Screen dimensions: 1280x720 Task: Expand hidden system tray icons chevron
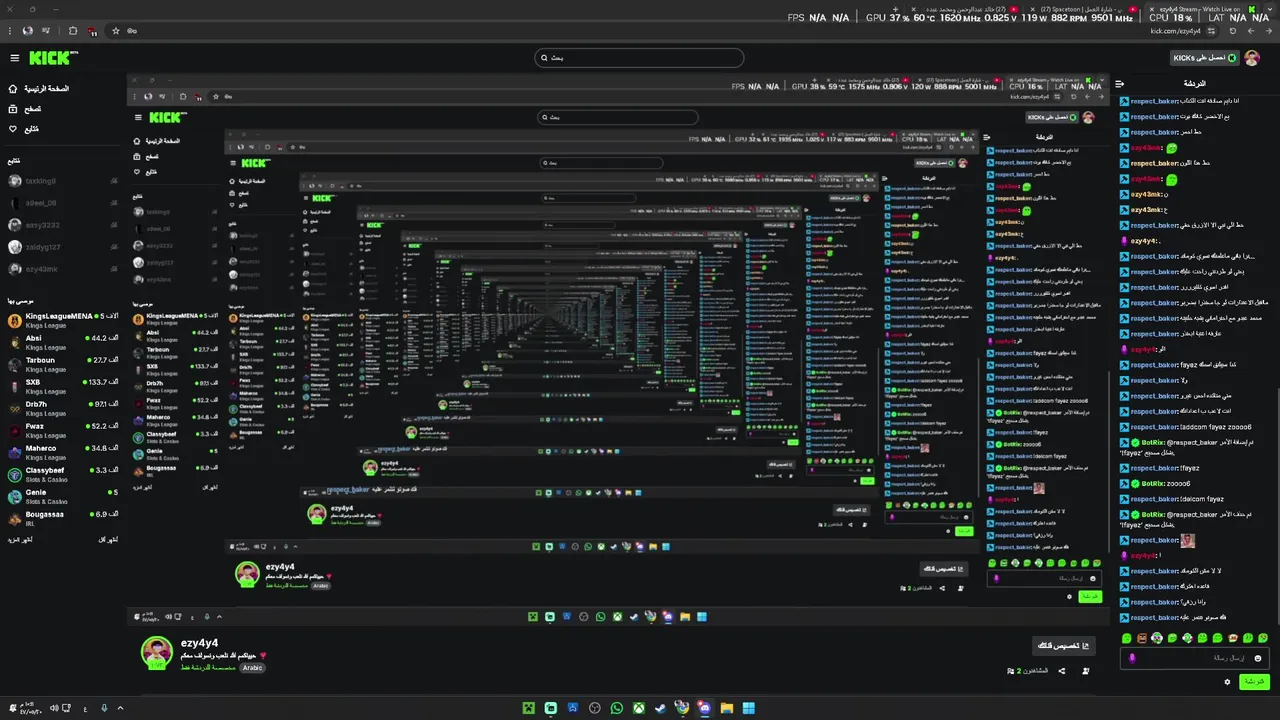121,708
